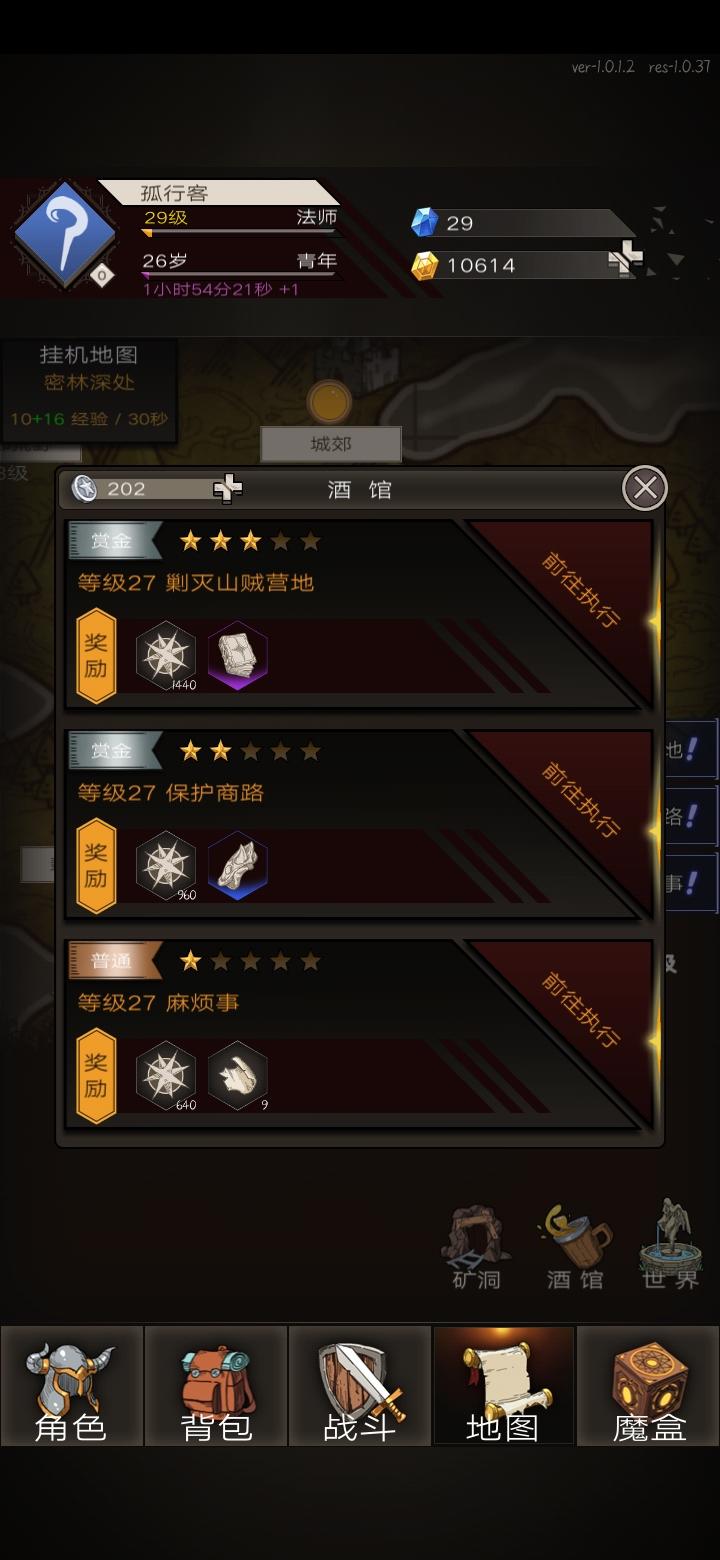Tap the blue question-mark character avatar
720x1560 pixels.
[65, 234]
